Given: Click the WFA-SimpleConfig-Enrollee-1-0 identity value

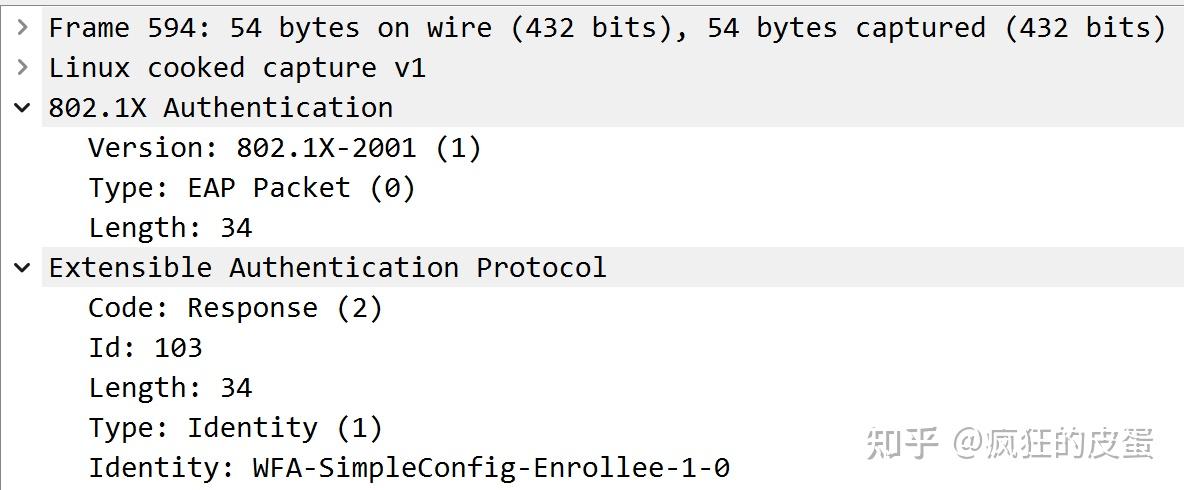Looking at the screenshot, I should (490, 467).
